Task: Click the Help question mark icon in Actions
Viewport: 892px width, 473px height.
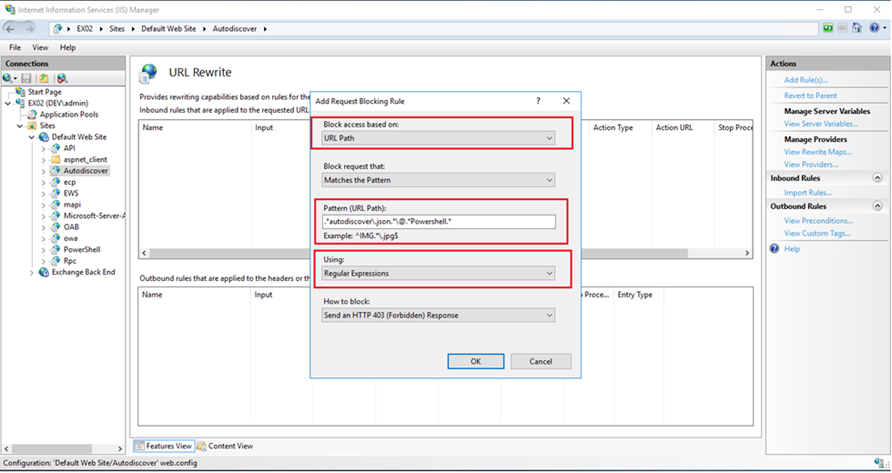Action: (x=774, y=248)
